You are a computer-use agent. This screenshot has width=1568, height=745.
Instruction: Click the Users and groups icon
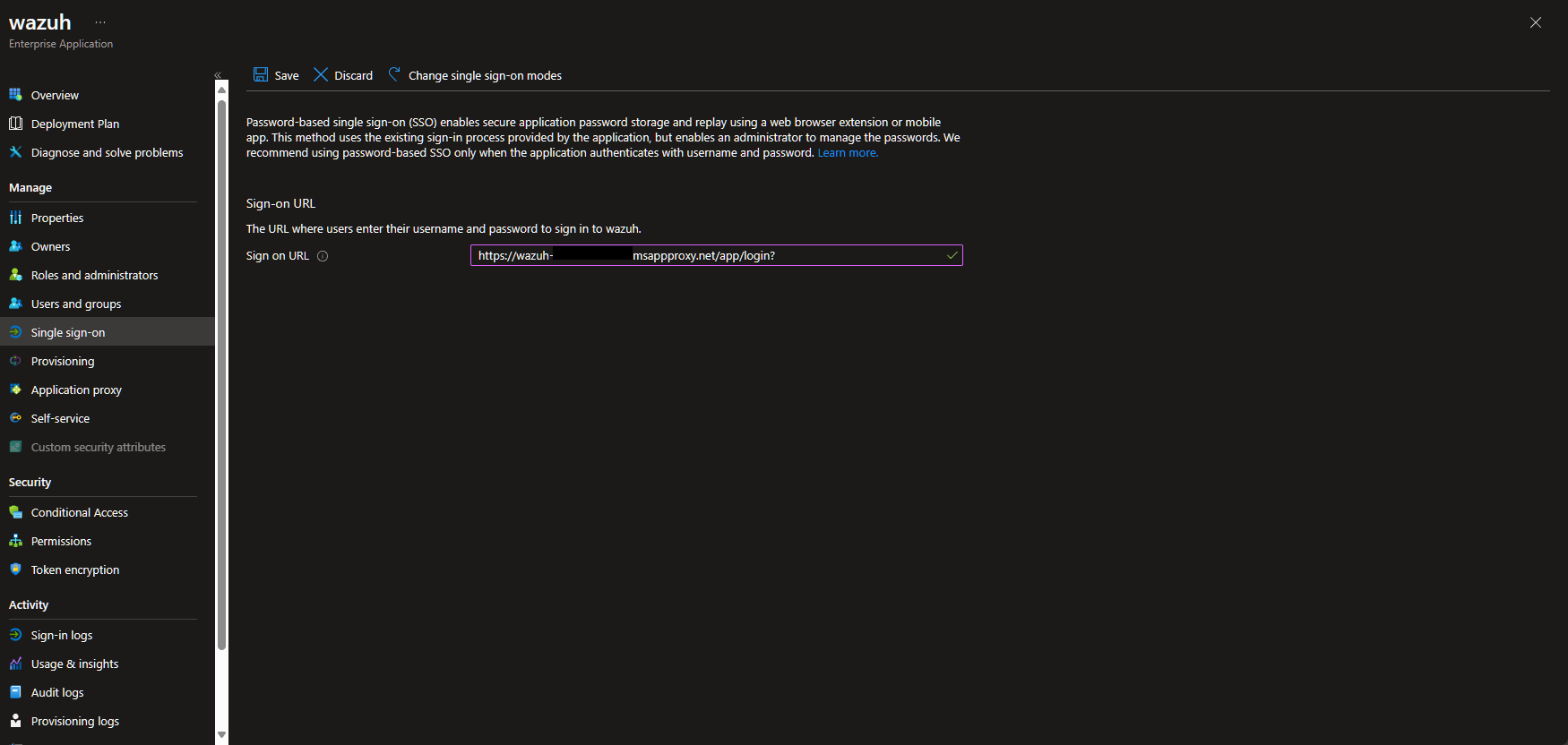(15, 304)
